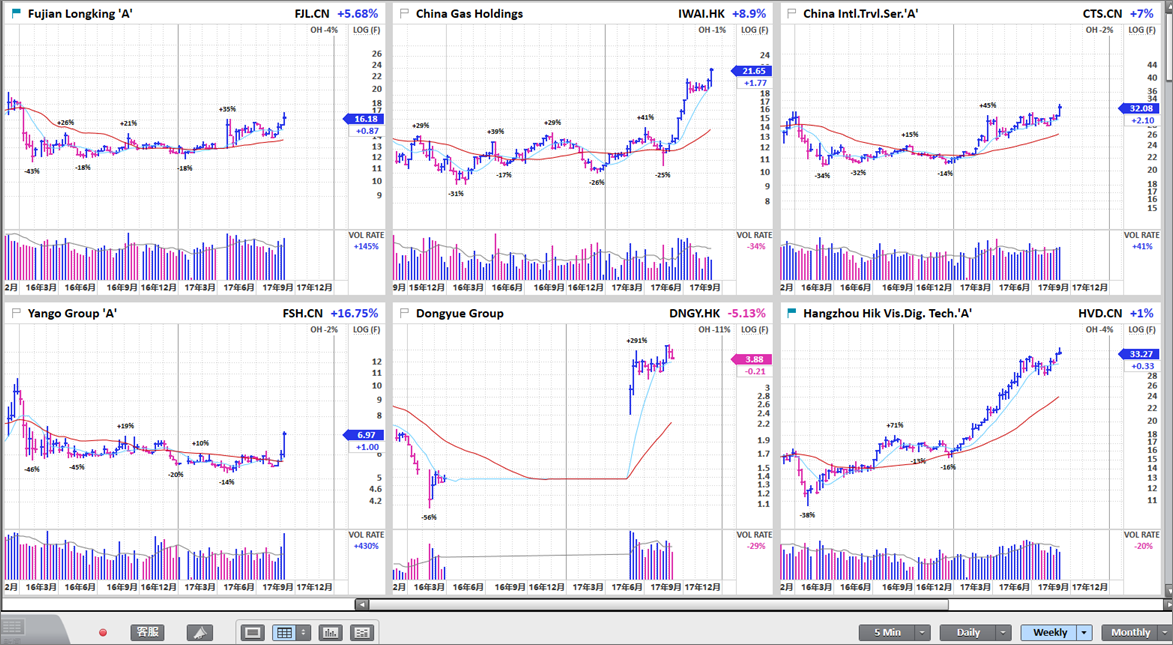The width and height of the screenshot is (1173, 645).
Task: Click the HVD.CN ticker symbol
Action: coord(1100,313)
